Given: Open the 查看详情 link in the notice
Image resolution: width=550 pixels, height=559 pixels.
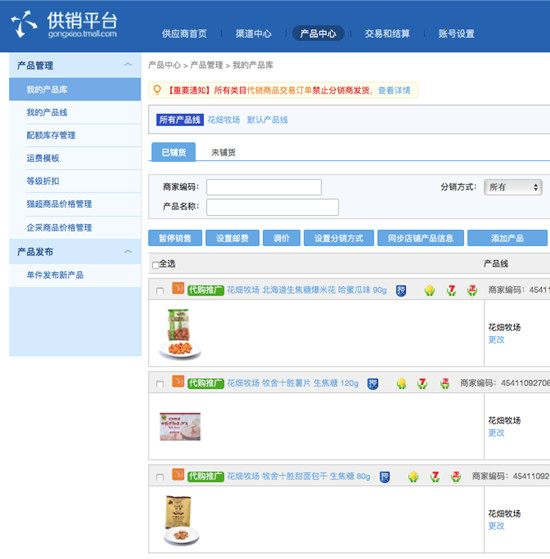Looking at the screenshot, I should (394, 90).
